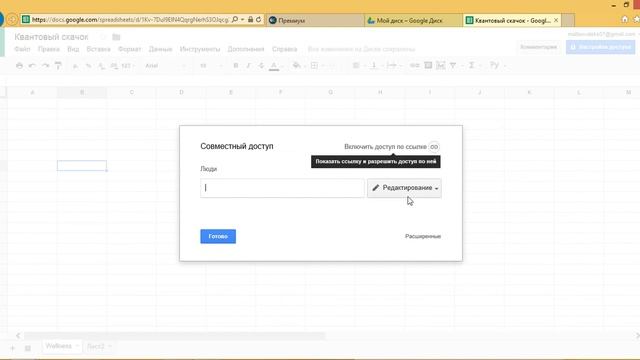
Task: Click the address bar refresh icon
Action: 258,20
